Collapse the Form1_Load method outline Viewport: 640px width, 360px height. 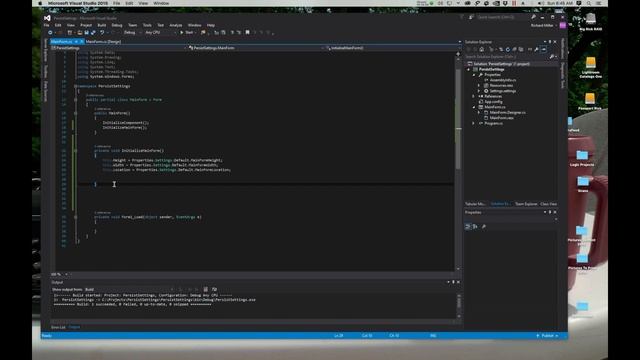point(76,217)
